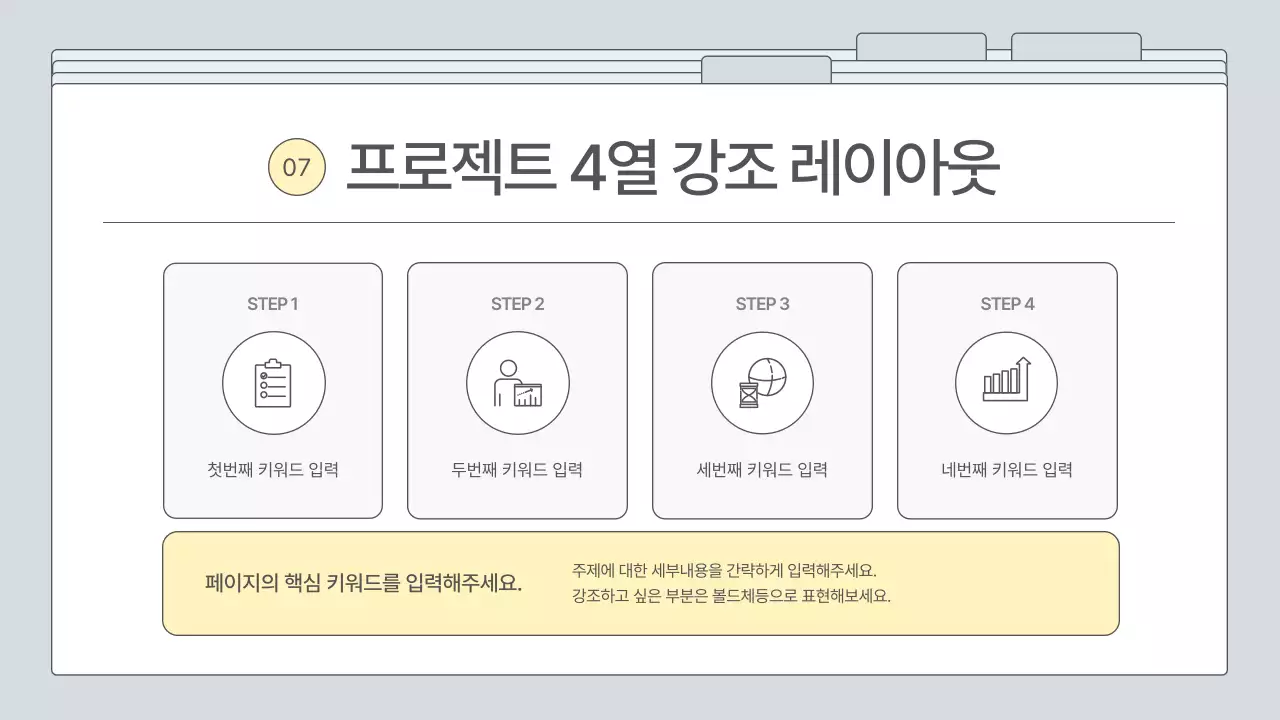The width and height of the screenshot is (1280, 720).
Task: Click the rising bar graph icon in STEP 4
Action: point(1006,383)
